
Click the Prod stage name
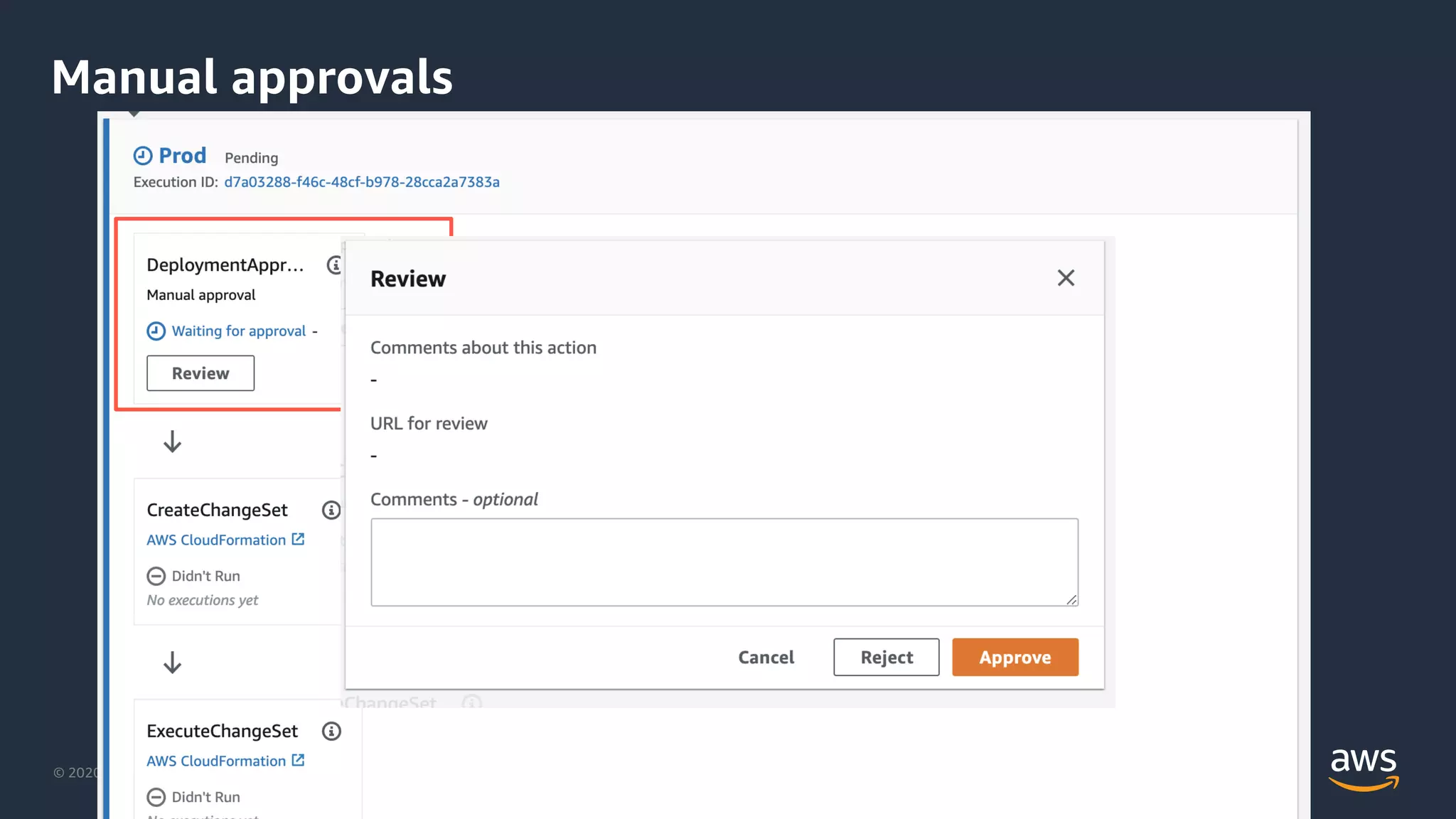tap(182, 156)
